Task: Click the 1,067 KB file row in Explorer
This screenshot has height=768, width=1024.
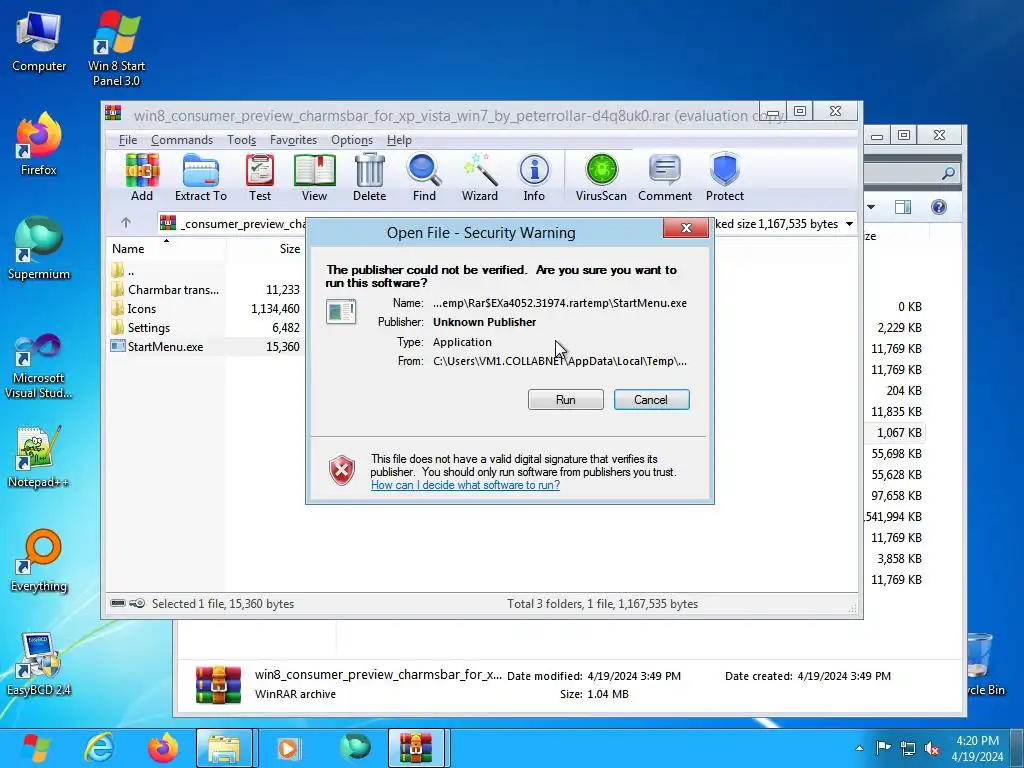Action: [x=896, y=433]
